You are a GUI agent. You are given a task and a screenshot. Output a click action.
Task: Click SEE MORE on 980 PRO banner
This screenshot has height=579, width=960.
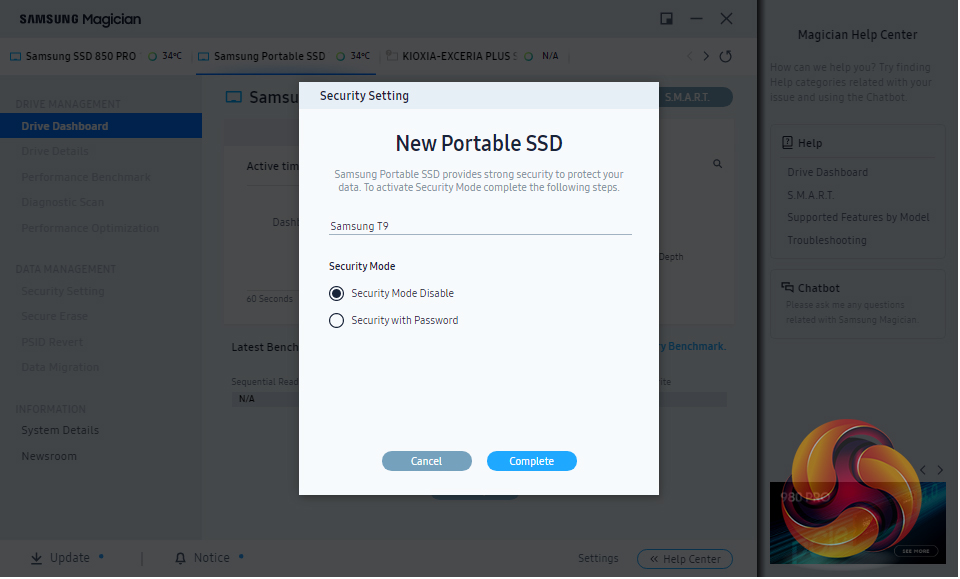[916, 552]
